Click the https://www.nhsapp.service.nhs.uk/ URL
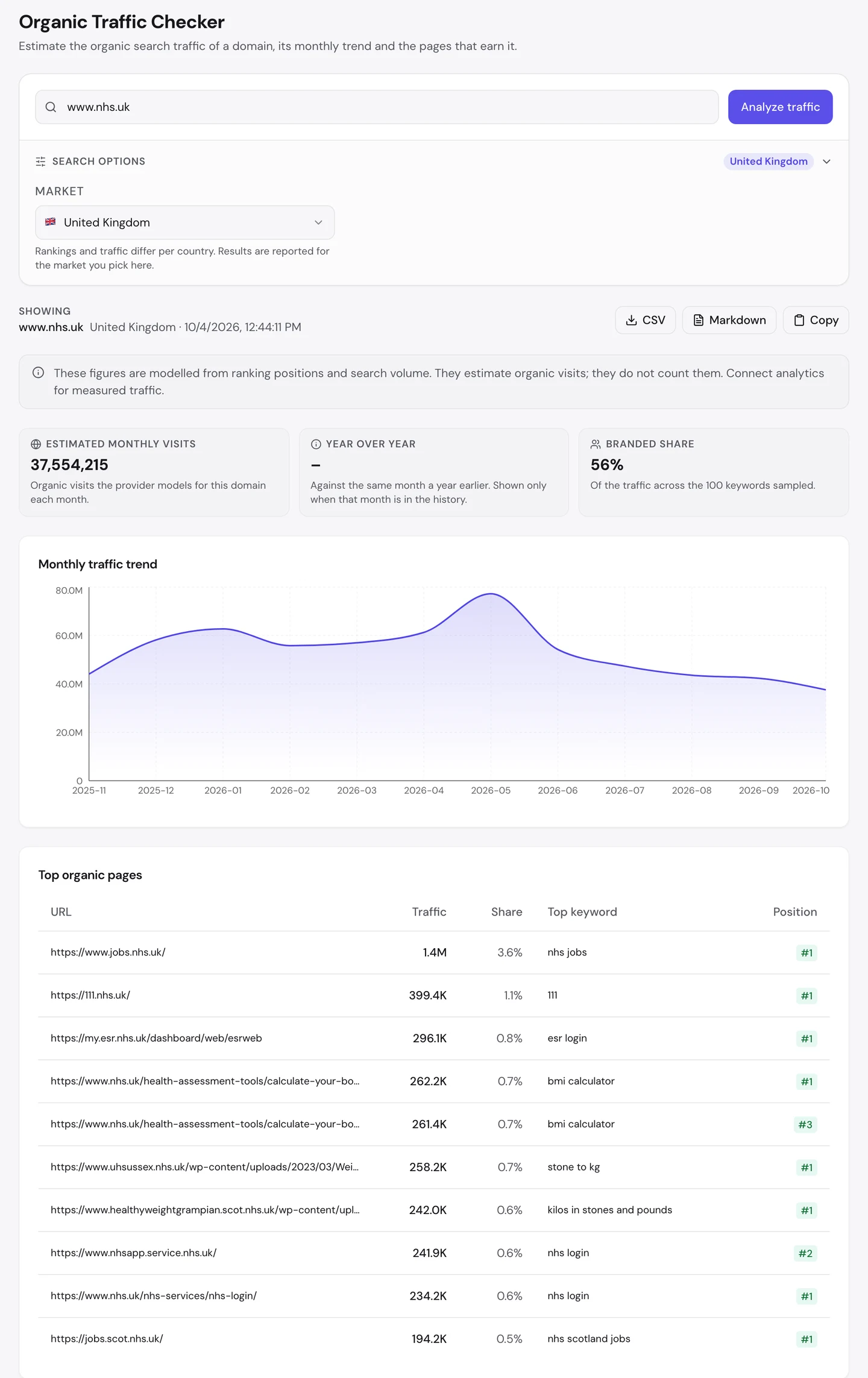 pyautogui.click(x=133, y=1253)
